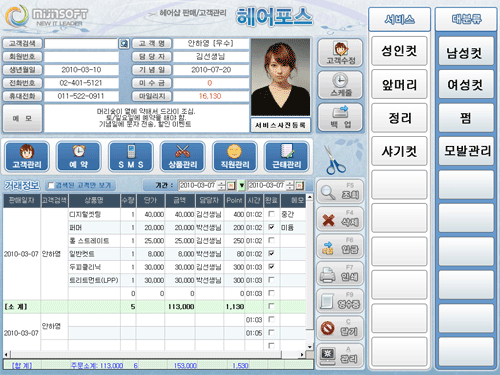Select the 여성컷 category
The image size is (500, 375).
click(466, 84)
